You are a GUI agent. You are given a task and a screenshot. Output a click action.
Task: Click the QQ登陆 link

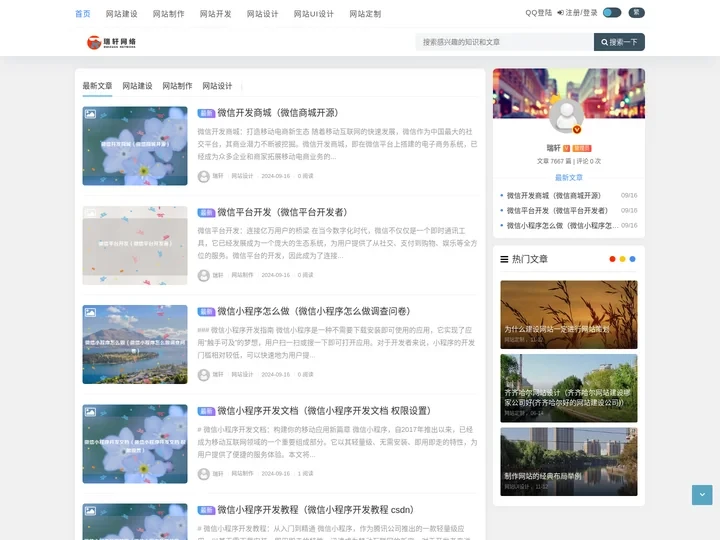[x=538, y=13]
